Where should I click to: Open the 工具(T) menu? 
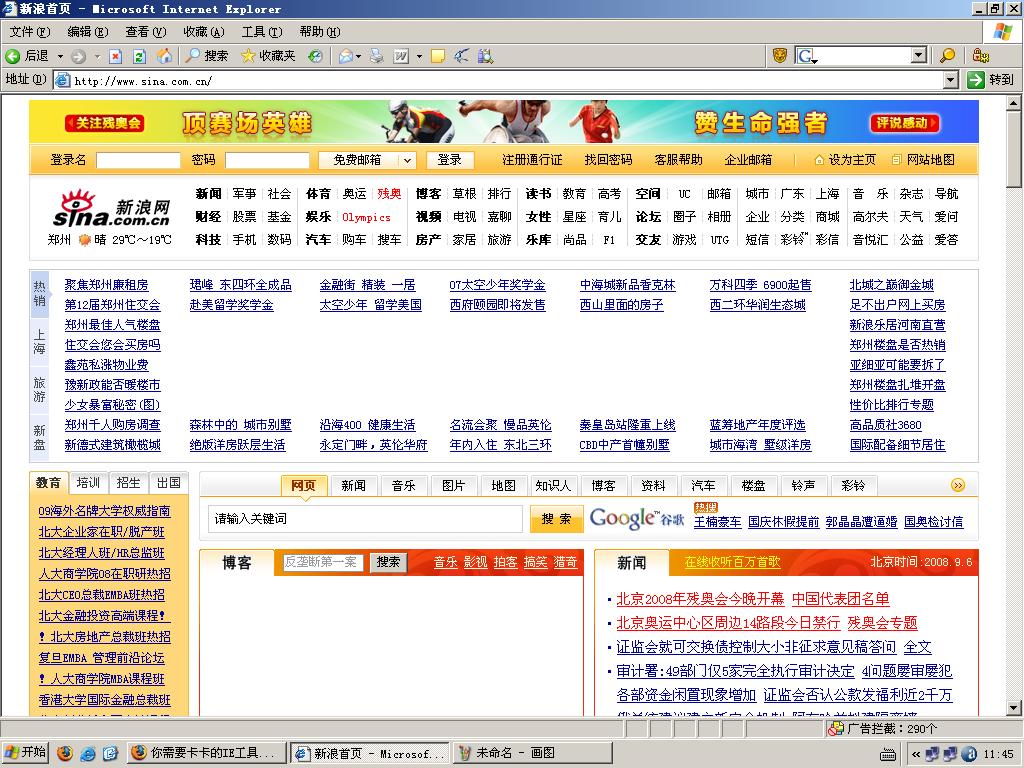pyautogui.click(x=262, y=31)
